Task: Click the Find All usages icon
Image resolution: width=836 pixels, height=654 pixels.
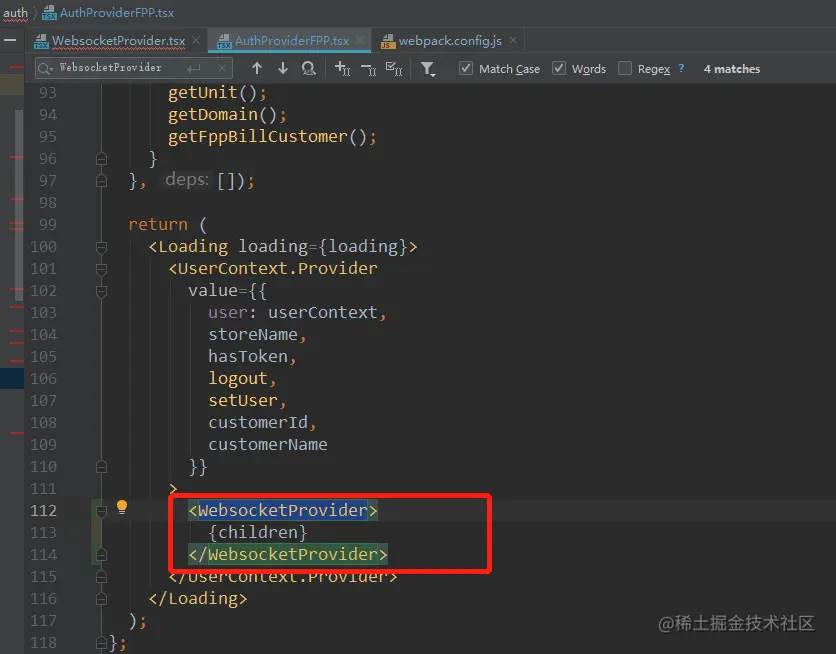Action: tap(308, 68)
